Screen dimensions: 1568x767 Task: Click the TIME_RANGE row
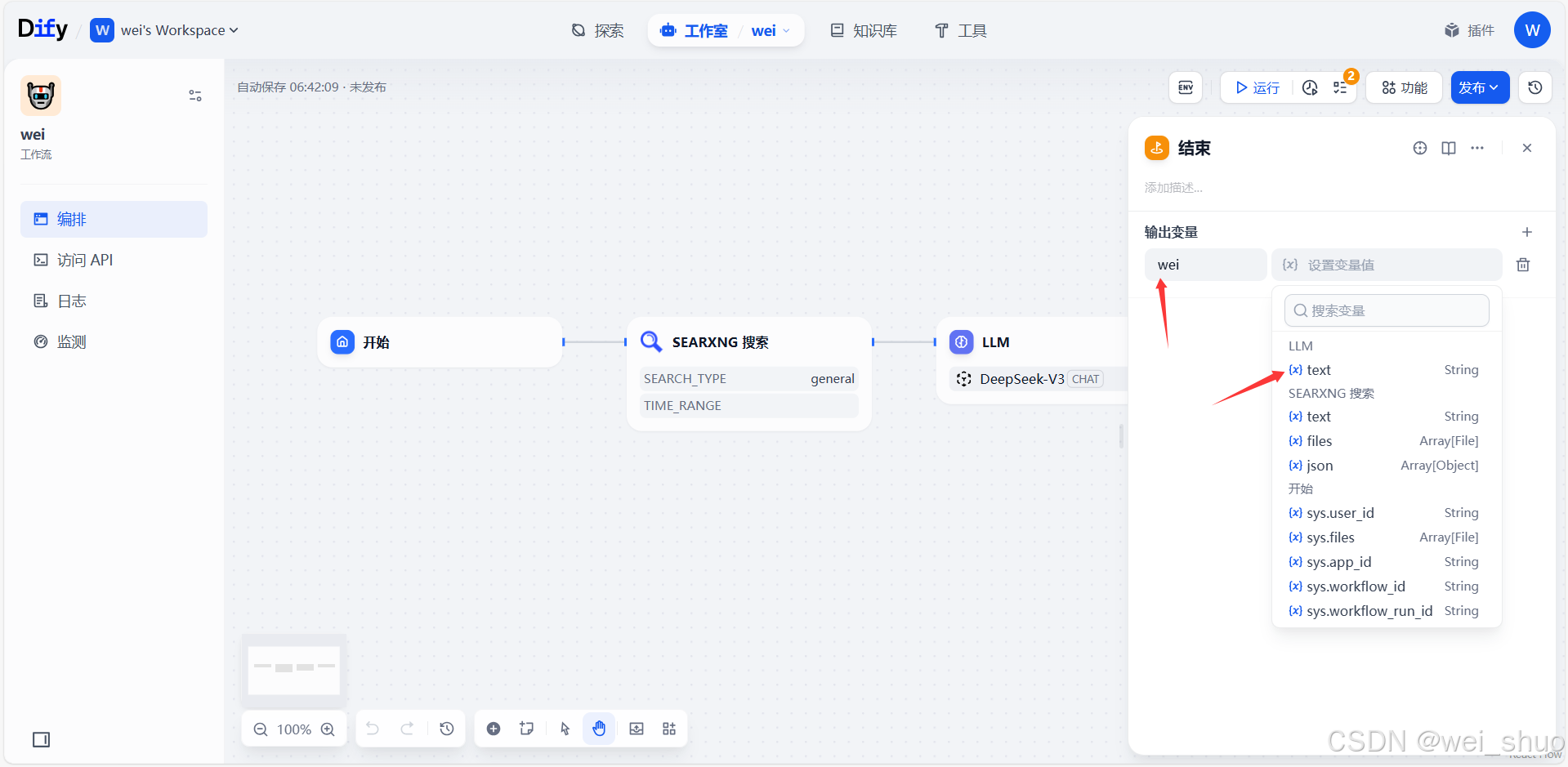[749, 406]
